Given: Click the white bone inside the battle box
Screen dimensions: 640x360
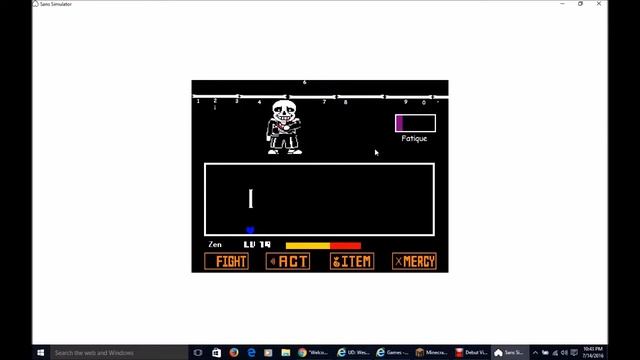Looking at the screenshot, I should [251, 199].
